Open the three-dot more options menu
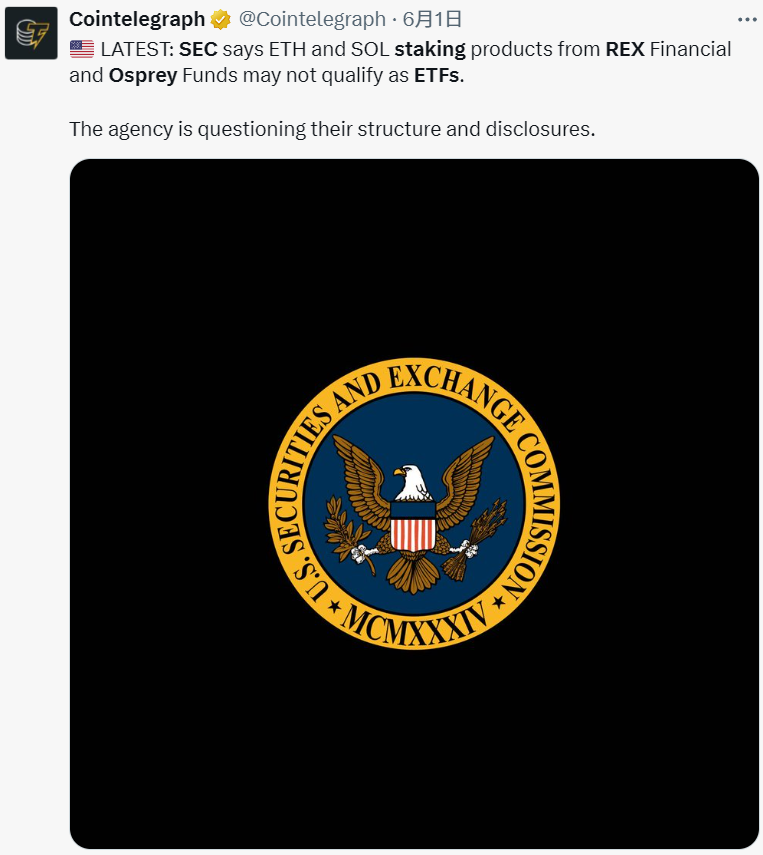 click(746, 19)
